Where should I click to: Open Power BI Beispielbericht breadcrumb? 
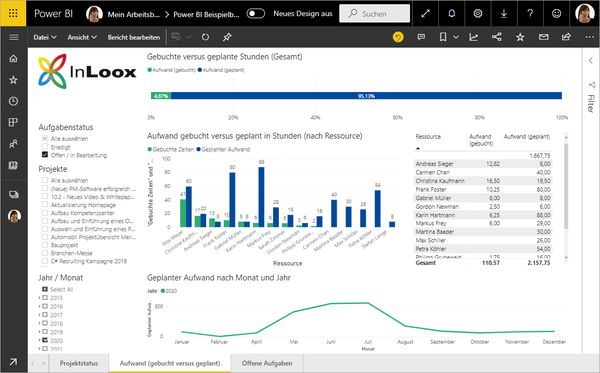pos(206,15)
